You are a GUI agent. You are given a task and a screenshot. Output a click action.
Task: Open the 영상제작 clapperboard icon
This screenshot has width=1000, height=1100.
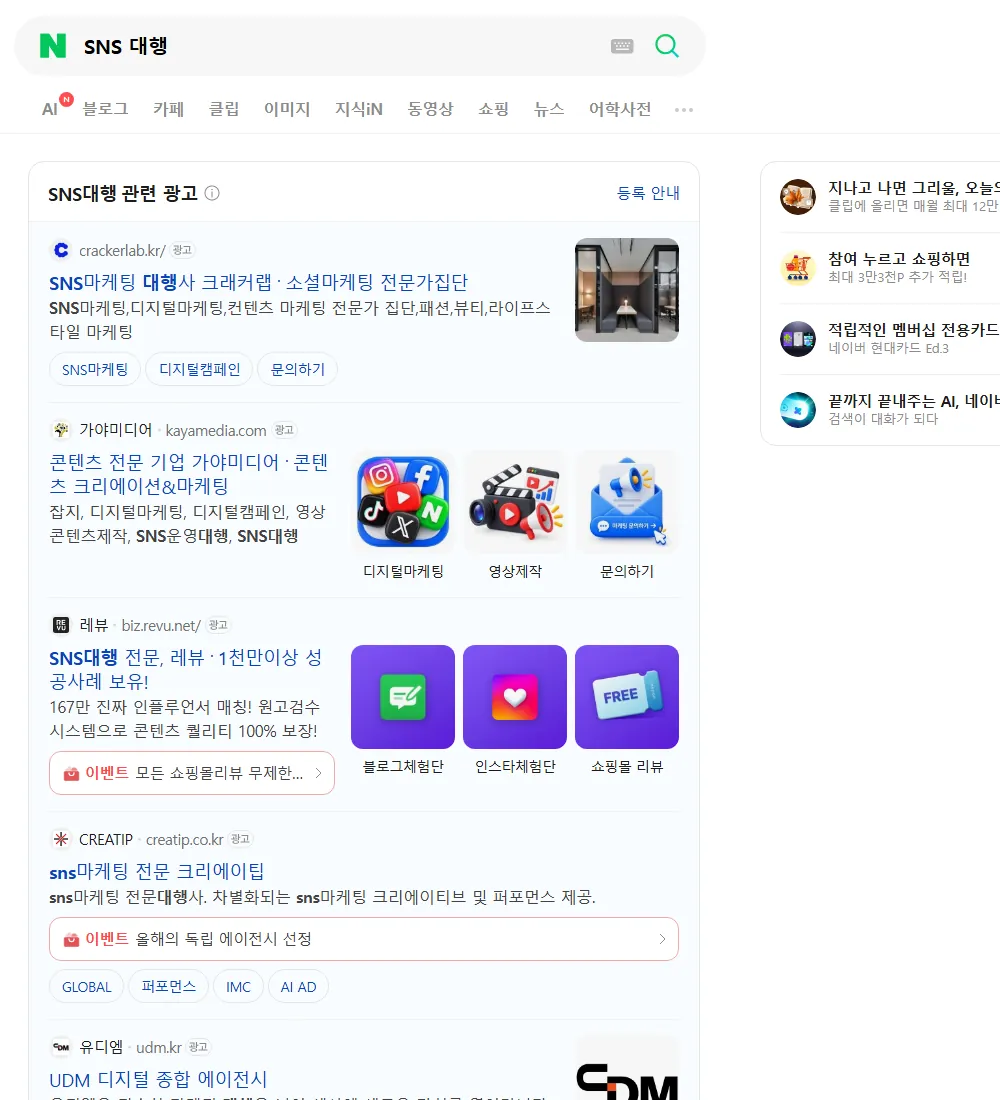point(515,502)
